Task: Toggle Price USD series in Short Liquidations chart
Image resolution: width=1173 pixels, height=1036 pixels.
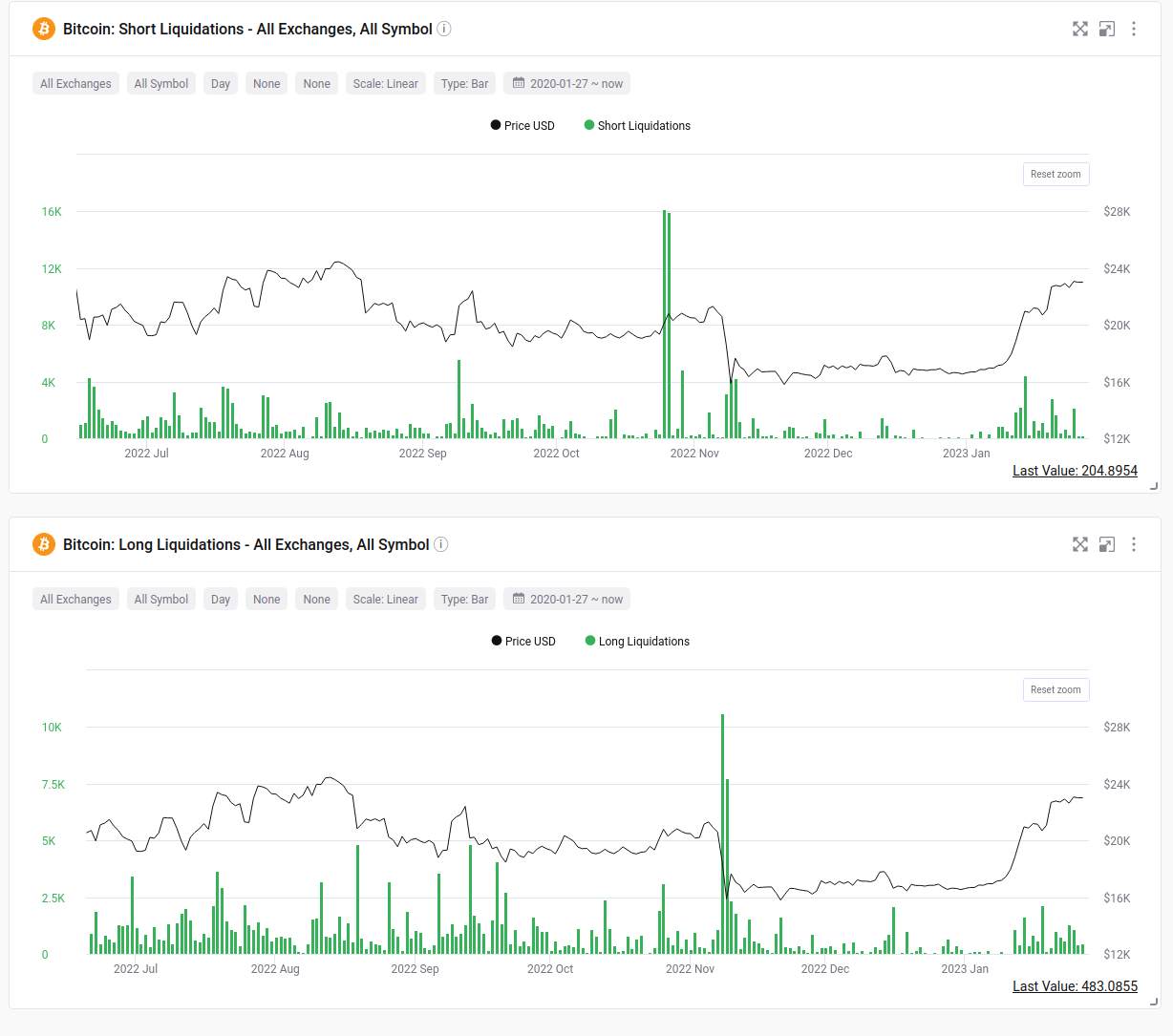Action: 523,125
